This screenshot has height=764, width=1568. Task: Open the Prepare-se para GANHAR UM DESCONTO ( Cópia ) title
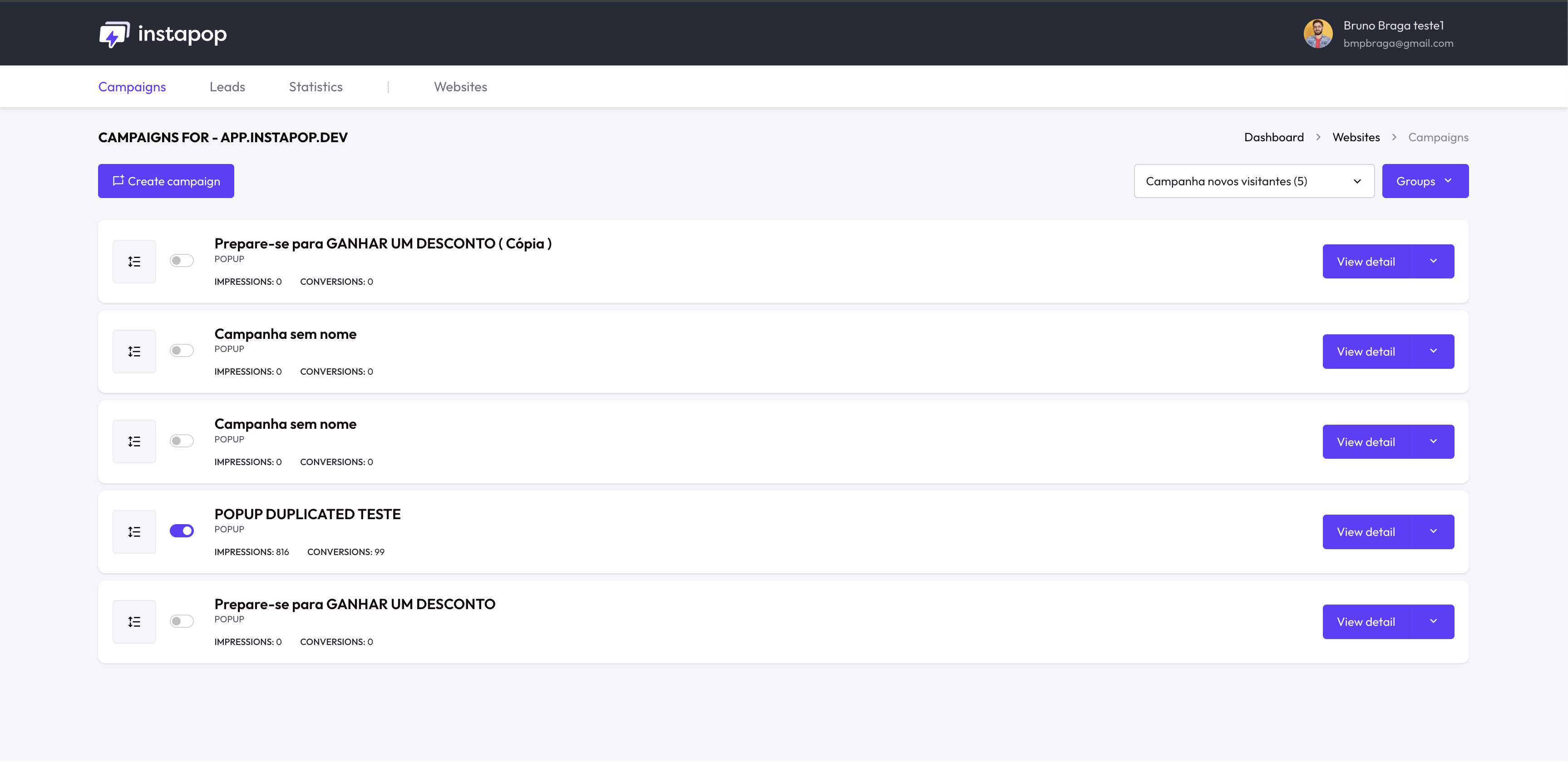(383, 244)
